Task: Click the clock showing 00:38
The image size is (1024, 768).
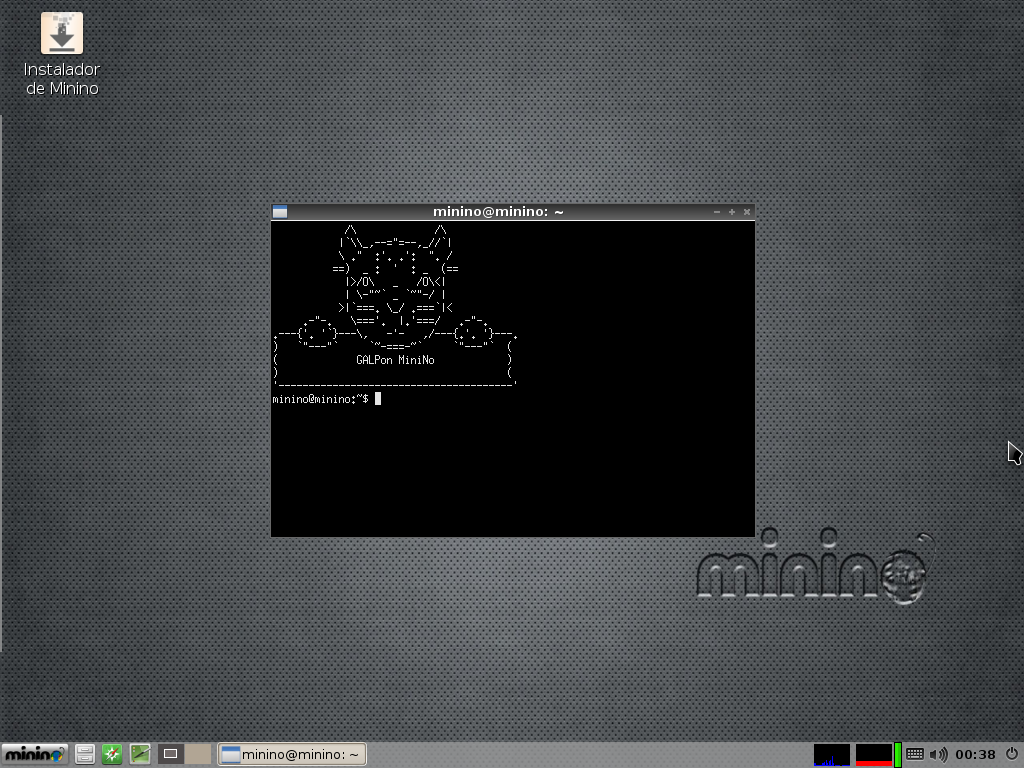Action: pos(975,754)
